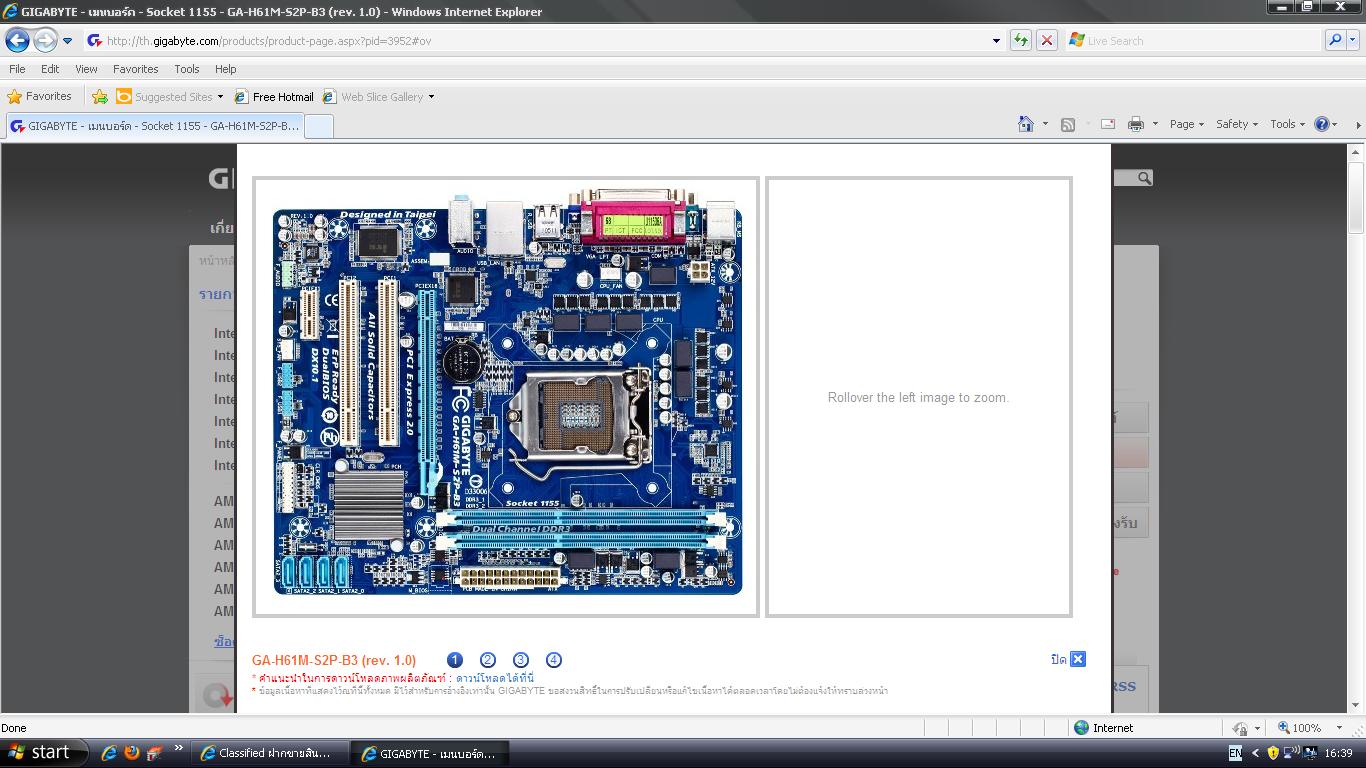The width and height of the screenshot is (1366, 768).
Task: Open Firefox from the quick launch bar
Action: click(x=110, y=753)
